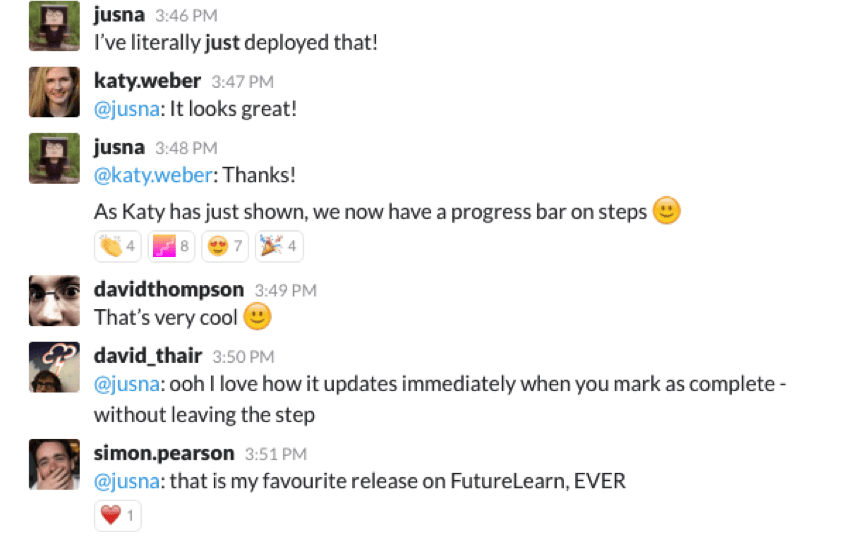Open davidthompson's avatar picture
Image resolution: width=854 pixels, height=542 pixels.
(54, 302)
